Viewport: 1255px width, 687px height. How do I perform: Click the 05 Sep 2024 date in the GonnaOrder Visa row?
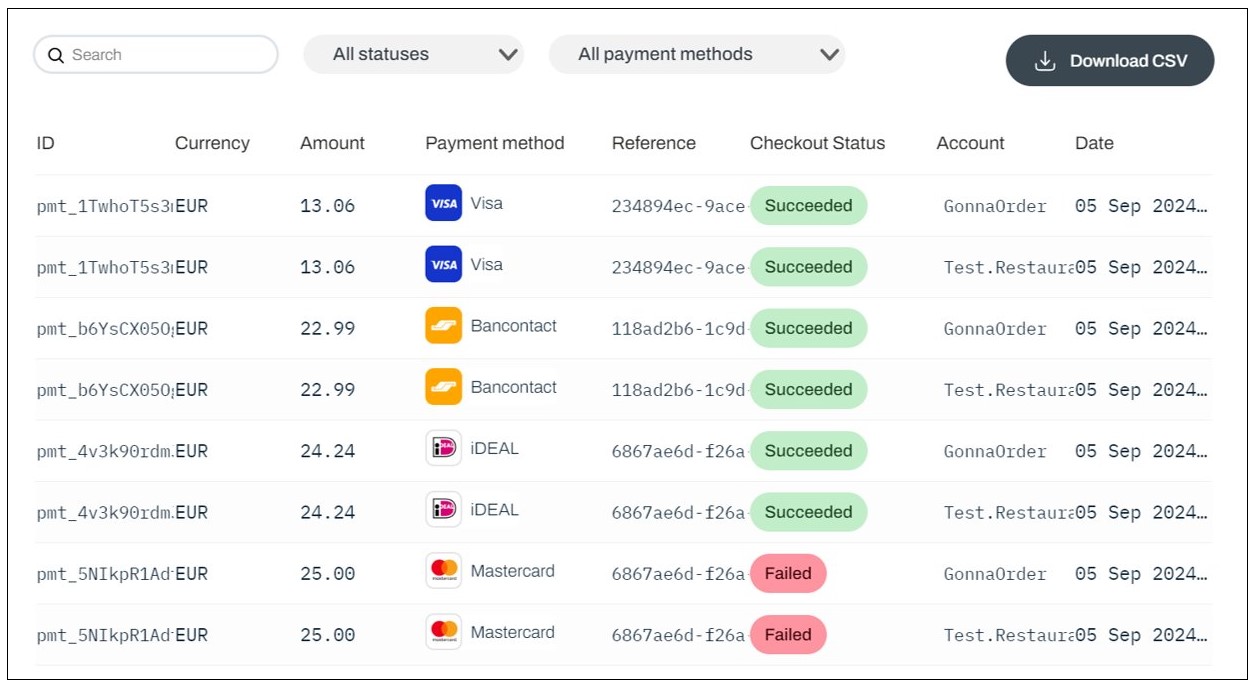1141,207
